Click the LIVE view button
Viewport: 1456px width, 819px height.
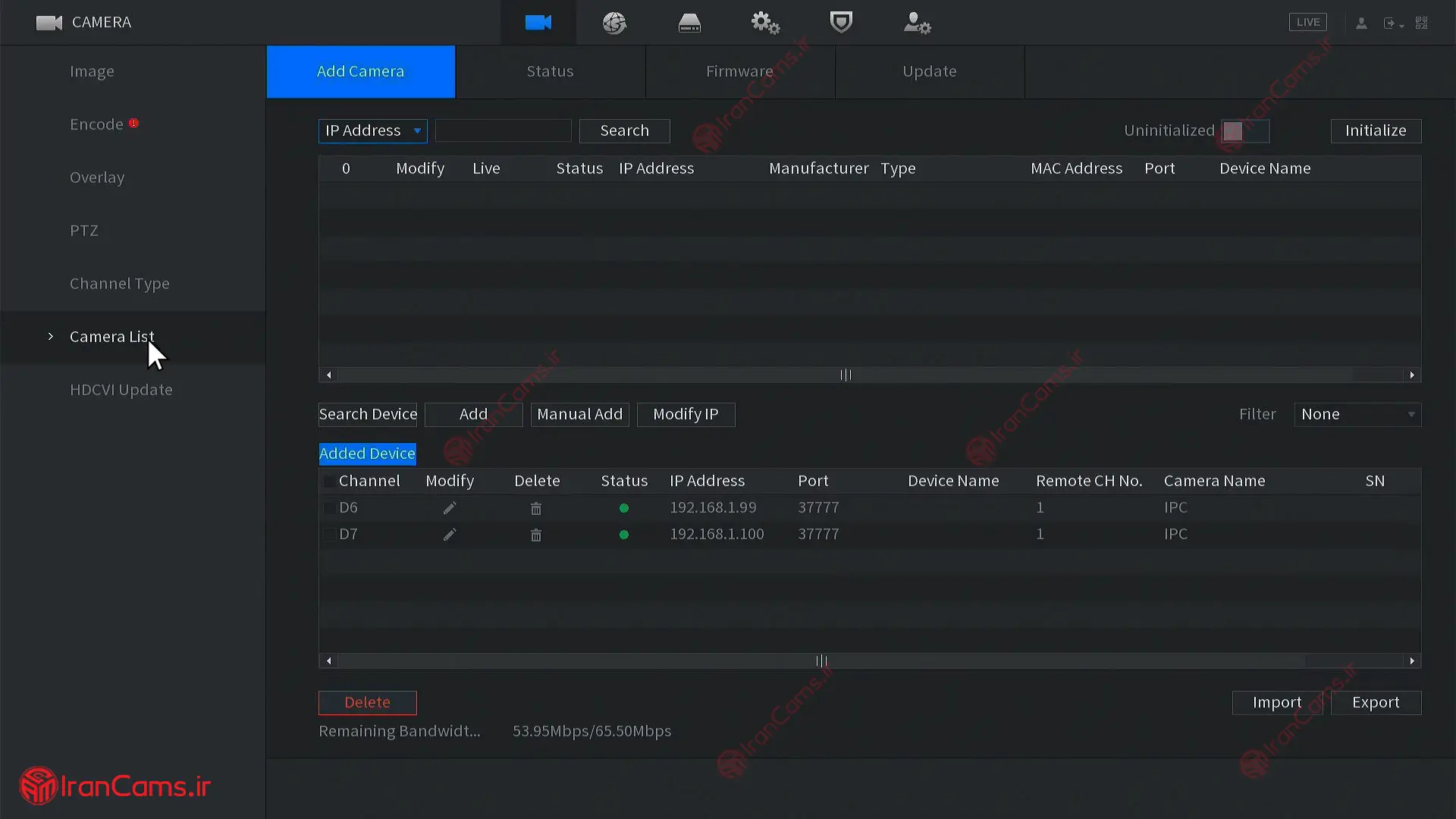point(1308,23)
